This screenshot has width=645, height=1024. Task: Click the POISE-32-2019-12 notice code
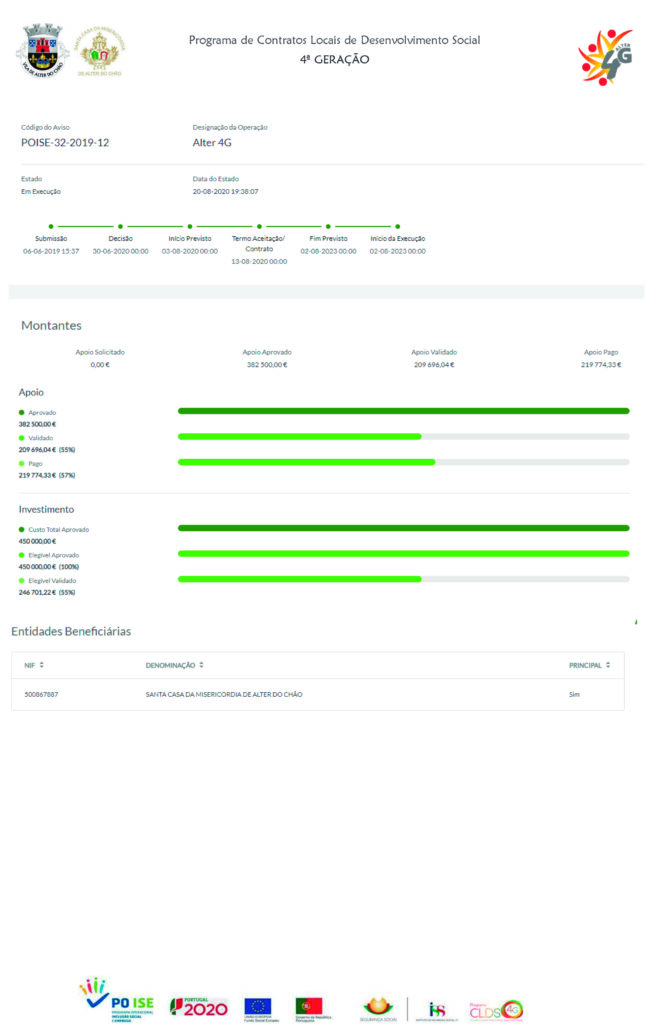[65, 143]
